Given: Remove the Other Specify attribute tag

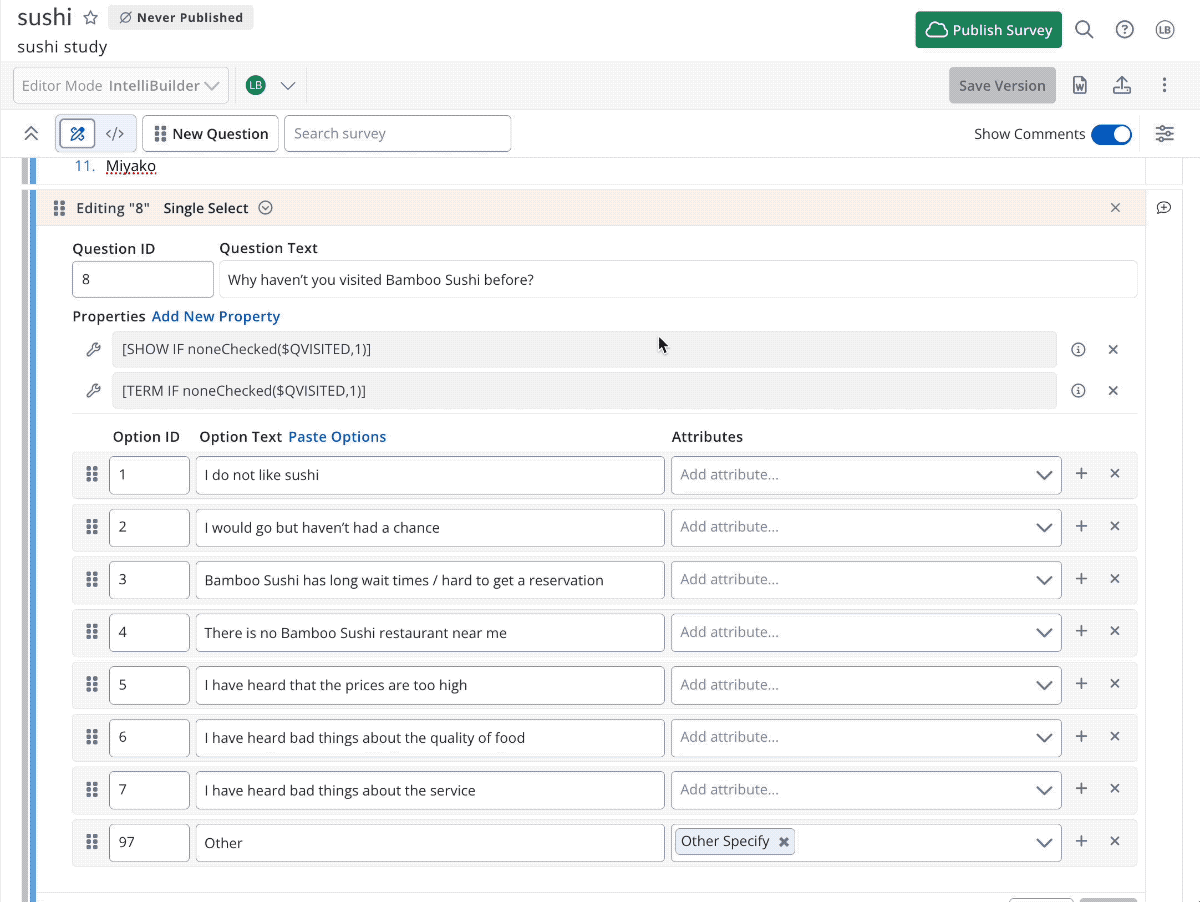Looking at the screenshot, I should pos(784,842).
